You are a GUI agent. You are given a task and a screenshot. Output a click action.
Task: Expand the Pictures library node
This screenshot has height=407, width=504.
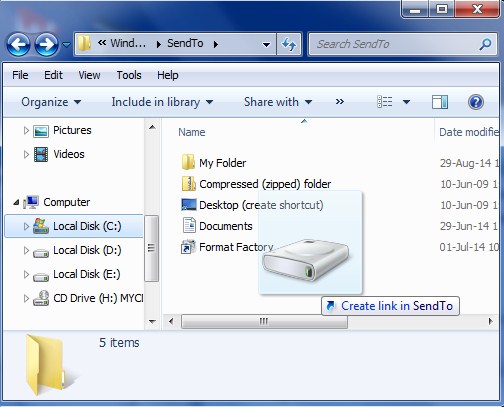26,130
